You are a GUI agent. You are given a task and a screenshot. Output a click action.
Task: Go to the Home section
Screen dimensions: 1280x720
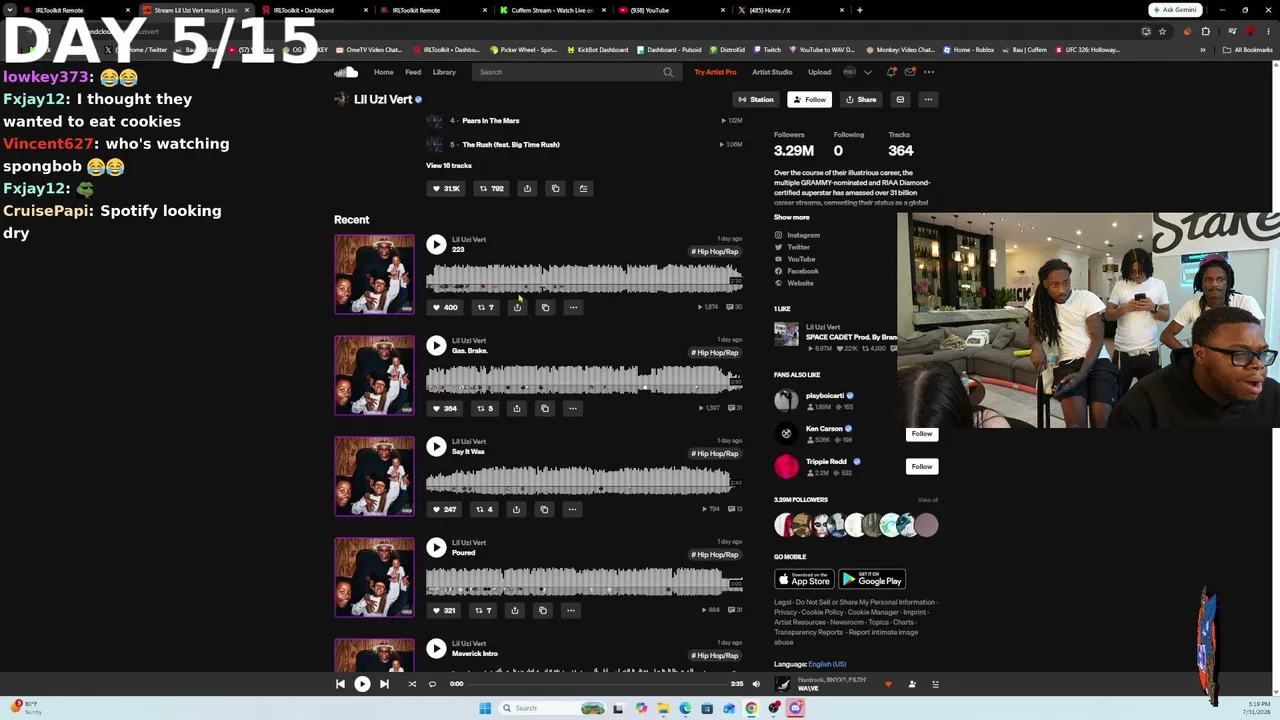click(x=384, y=72)
